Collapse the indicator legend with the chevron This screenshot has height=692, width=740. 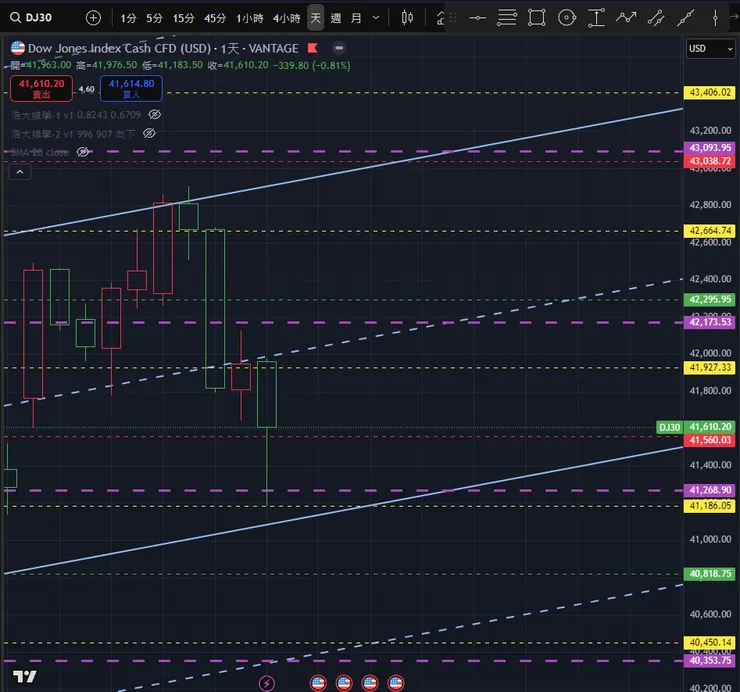[x=20, y=172]
